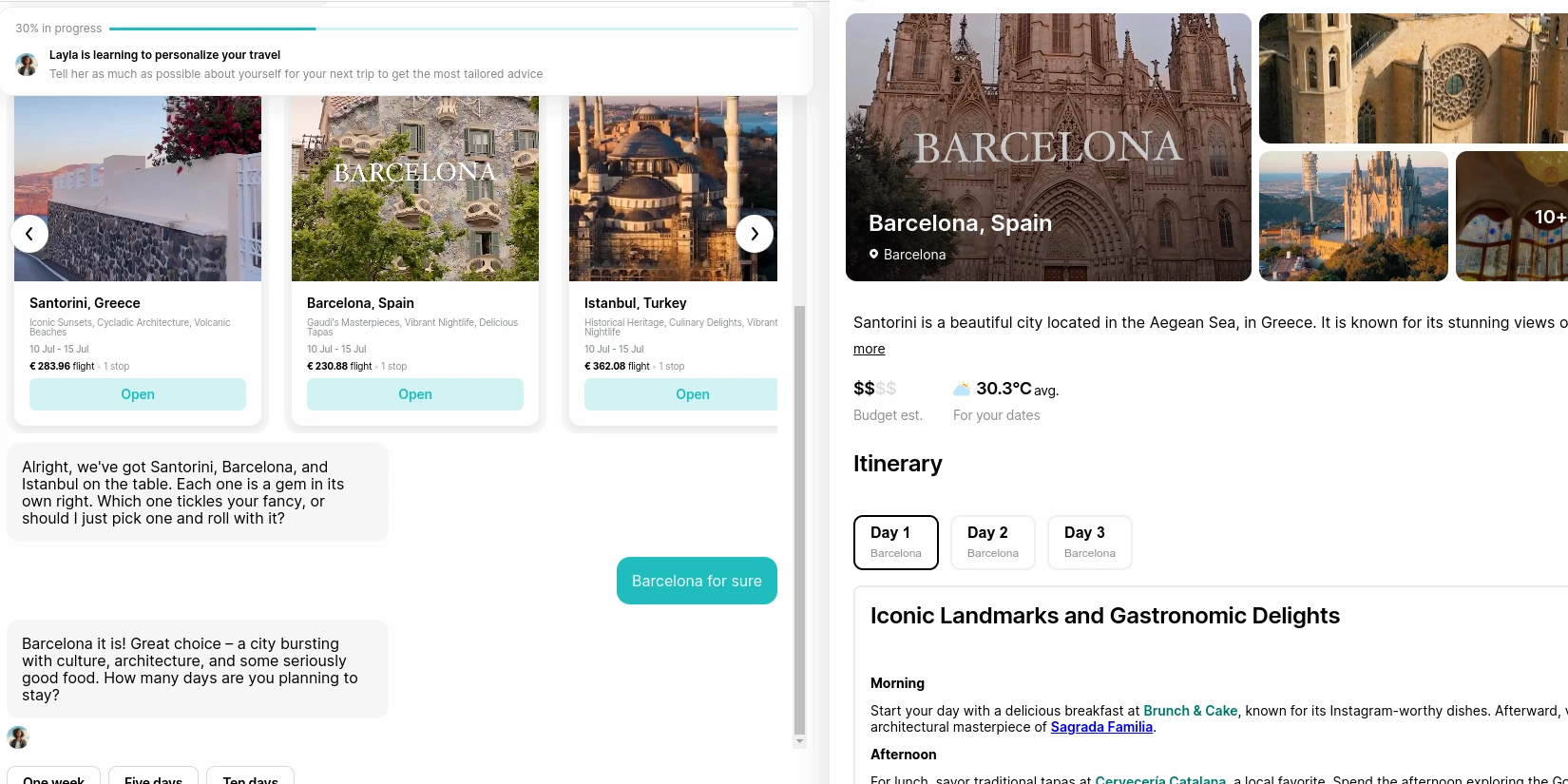Click Layla's avatar below the chat message
The width and height of the screenshot is (1568, 784).
coord(18,737)
